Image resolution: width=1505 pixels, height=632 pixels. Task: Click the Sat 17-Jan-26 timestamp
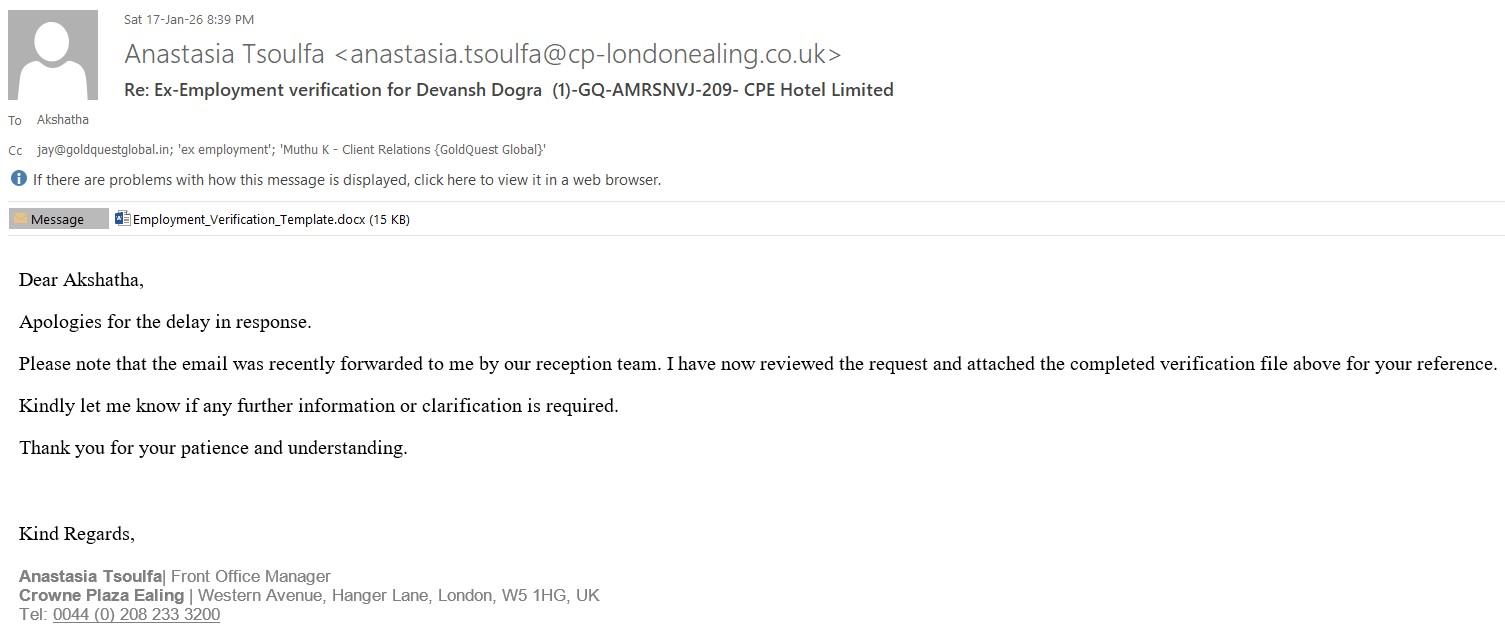coord(189,19)
